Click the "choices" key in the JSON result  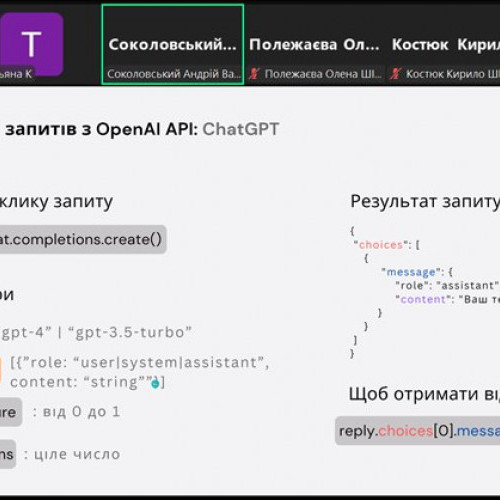(381, 245)
